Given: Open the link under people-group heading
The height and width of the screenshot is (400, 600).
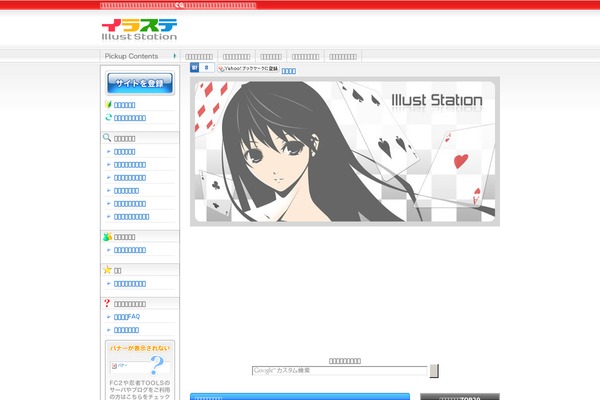Looking at the screenshot, I should click(x=130, y=250).
